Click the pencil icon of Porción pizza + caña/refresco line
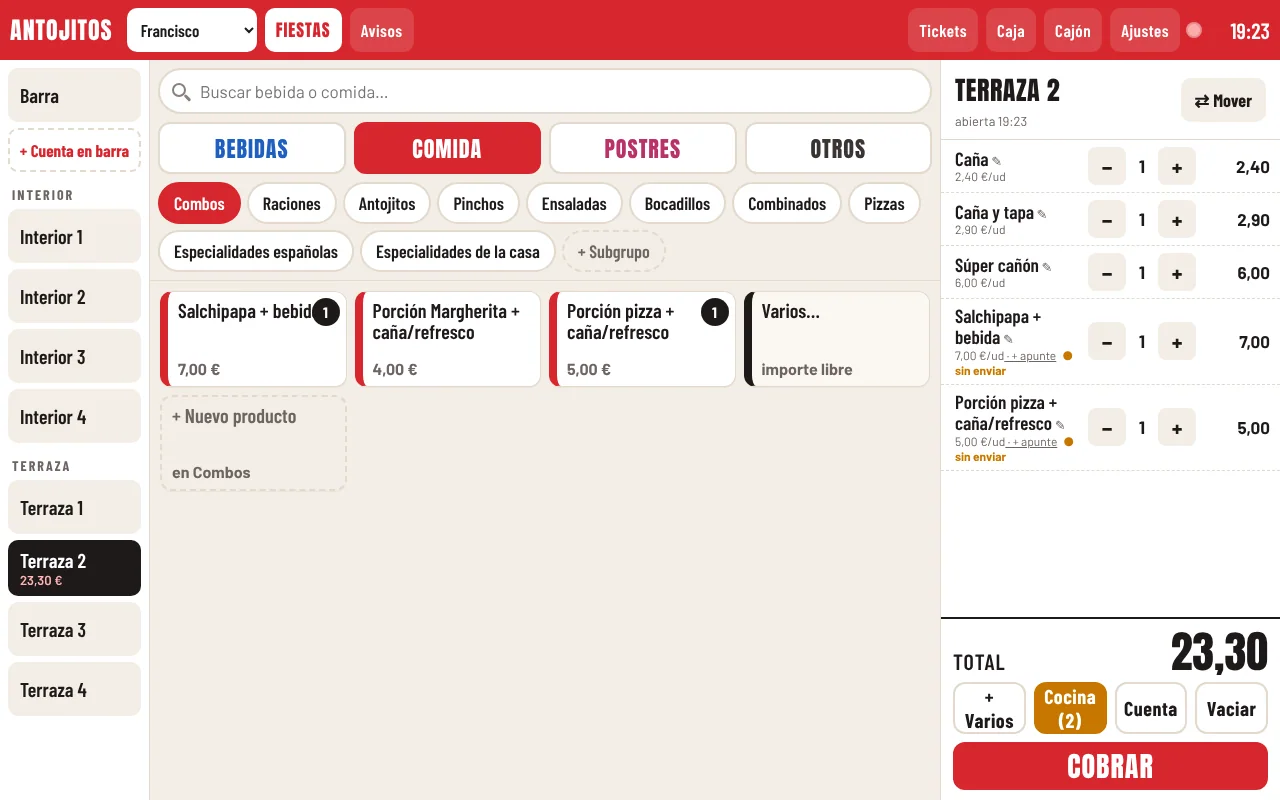Viewport: 1280px width, 800px height. (x=1060, y=425)
